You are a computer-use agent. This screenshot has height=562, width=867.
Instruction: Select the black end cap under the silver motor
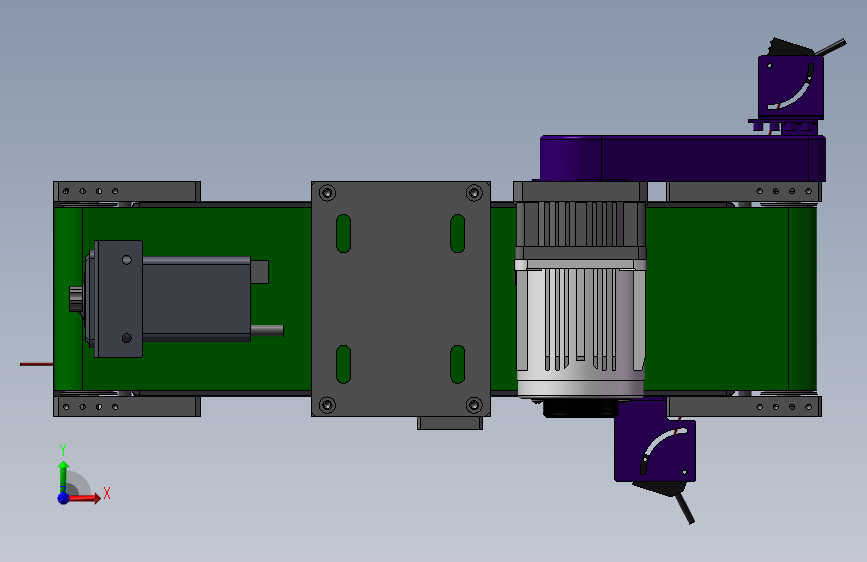coord(581,408)
